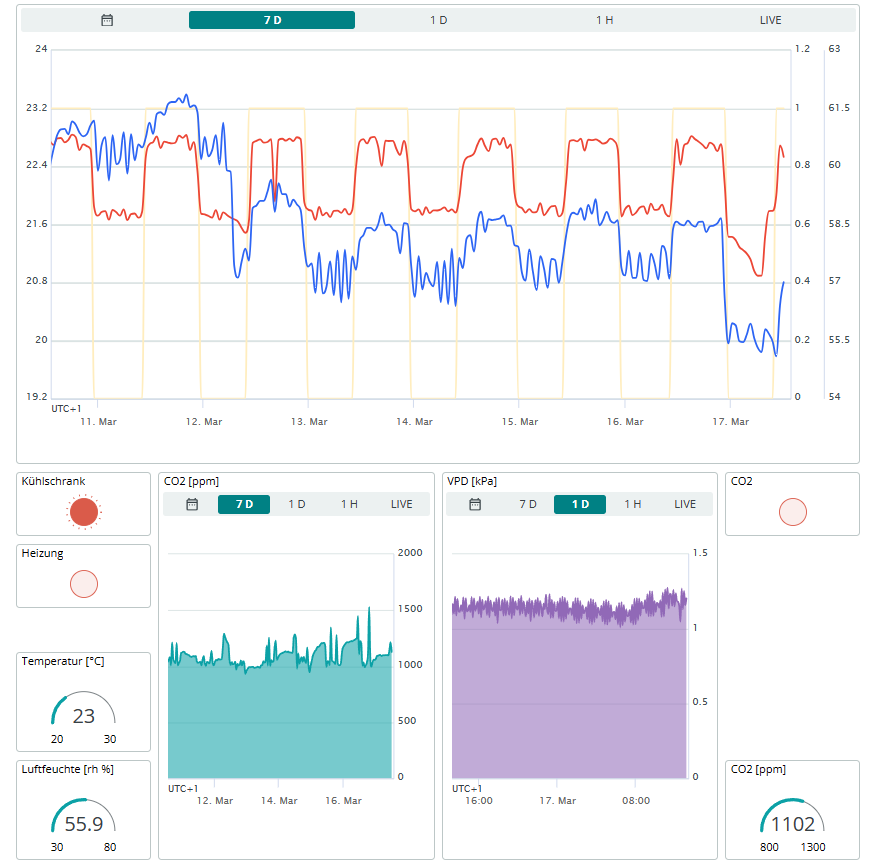Click the Kühlschrank status light icon

84,511
